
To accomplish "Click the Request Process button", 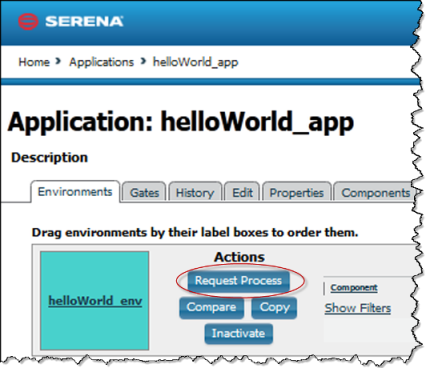I will (x=238, y=281).
